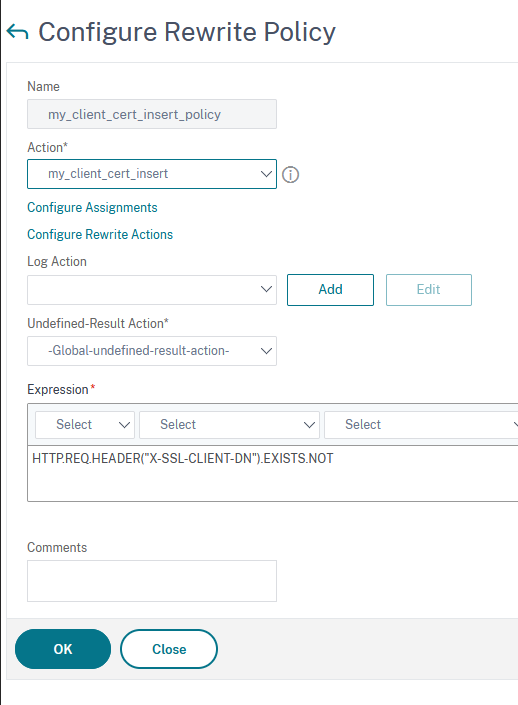This screenshot has height=705, width=518.
Task: Open the second expression Select dropdown
Action: coord(229,424)
